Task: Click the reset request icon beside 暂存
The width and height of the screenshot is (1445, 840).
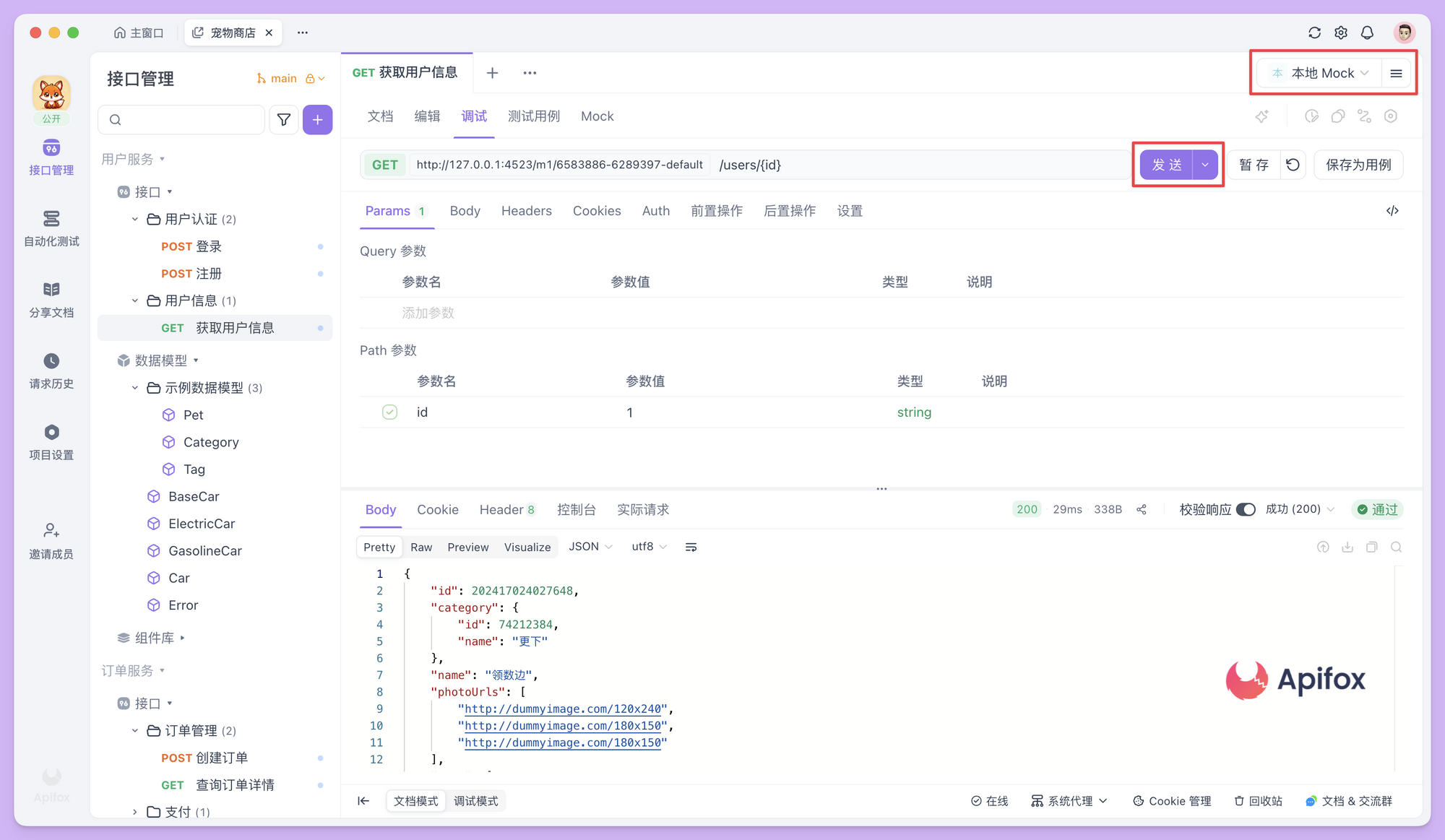Action: pyautogui.click(x=1293, y=165)
